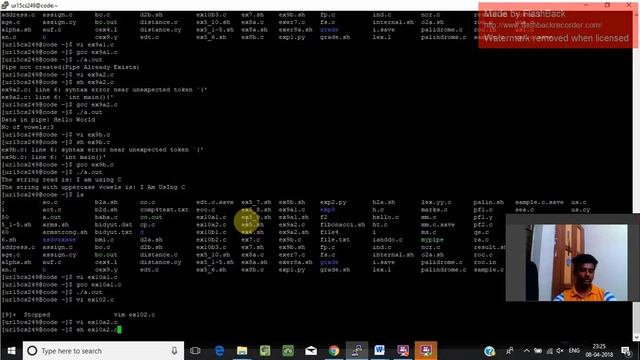640x360 pixels.
Task: Open File Explorer from the taskbar
Action: point(242,351)
